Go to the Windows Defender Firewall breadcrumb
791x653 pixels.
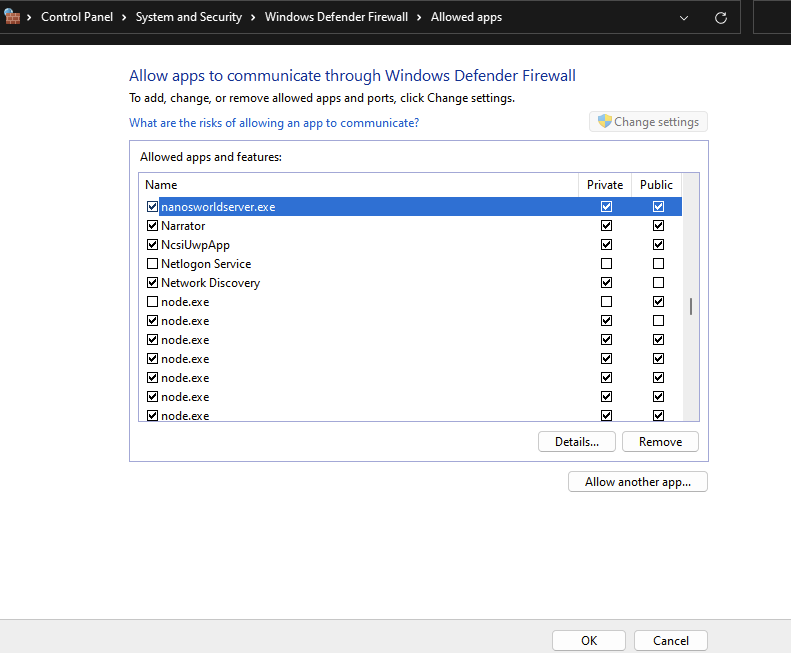point(336,17)
